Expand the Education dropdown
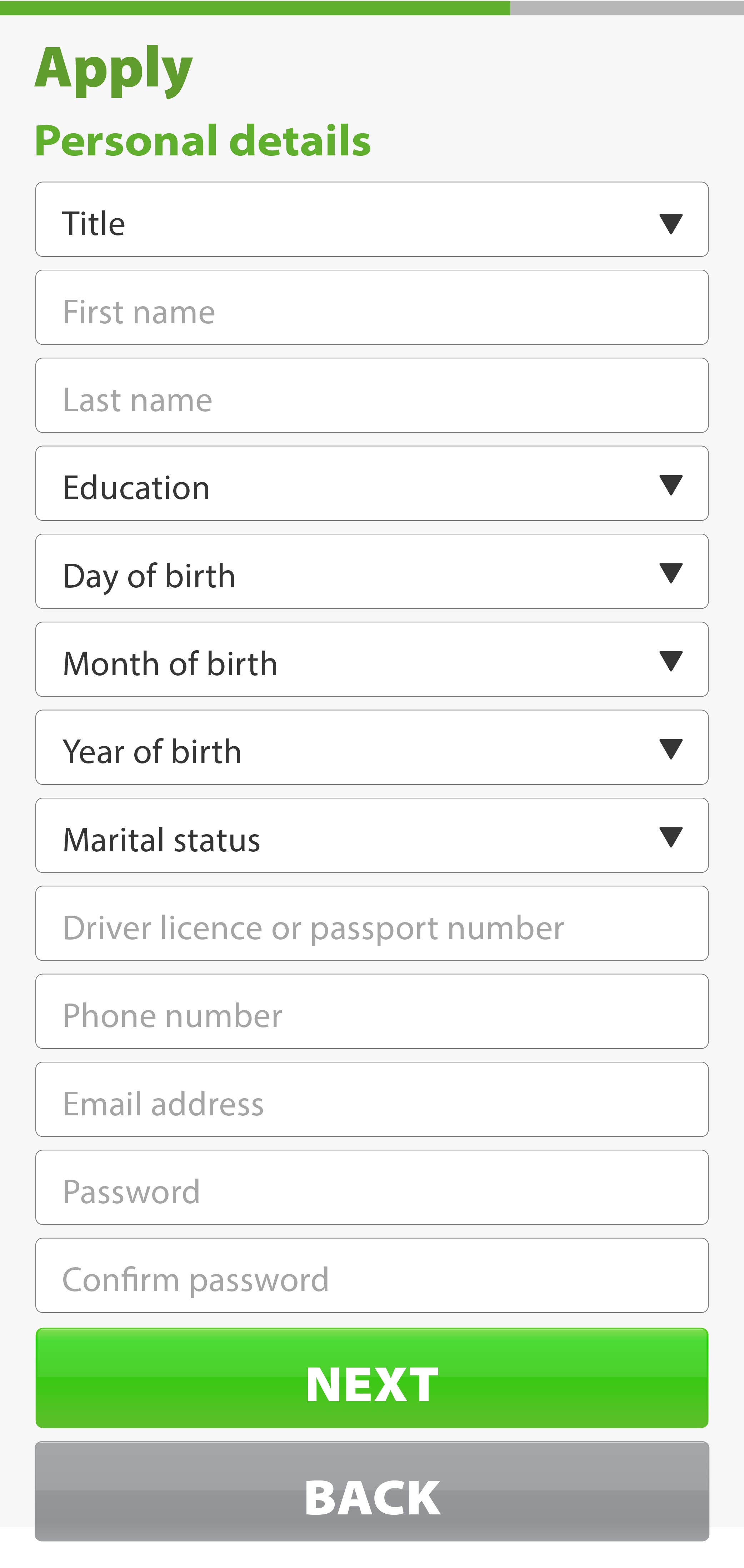Screen dimensions: 744x1568 click(x=372, y=483)
